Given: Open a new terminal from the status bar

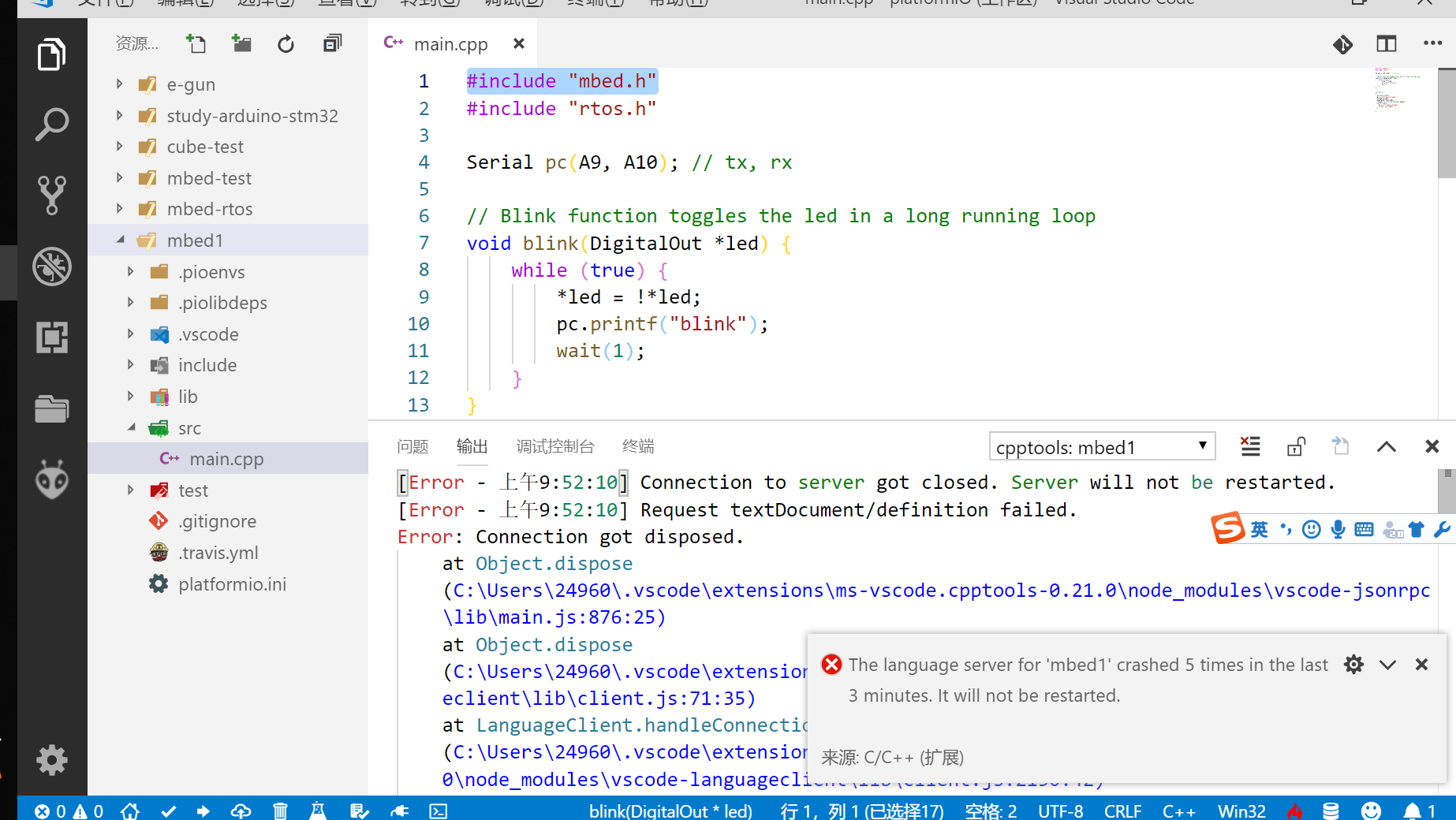Looking at the screenshot, I should pos(439,810).
